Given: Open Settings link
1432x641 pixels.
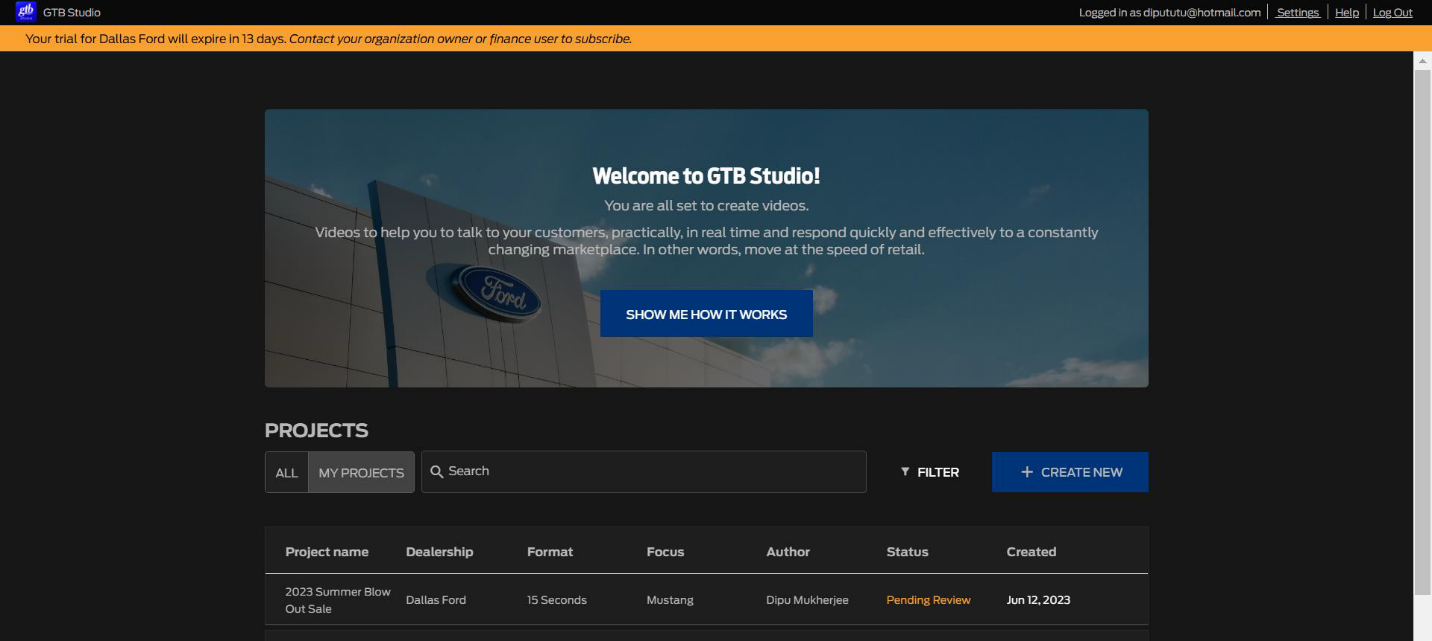Looking at the screenshot, I should tap(1298, 12).
